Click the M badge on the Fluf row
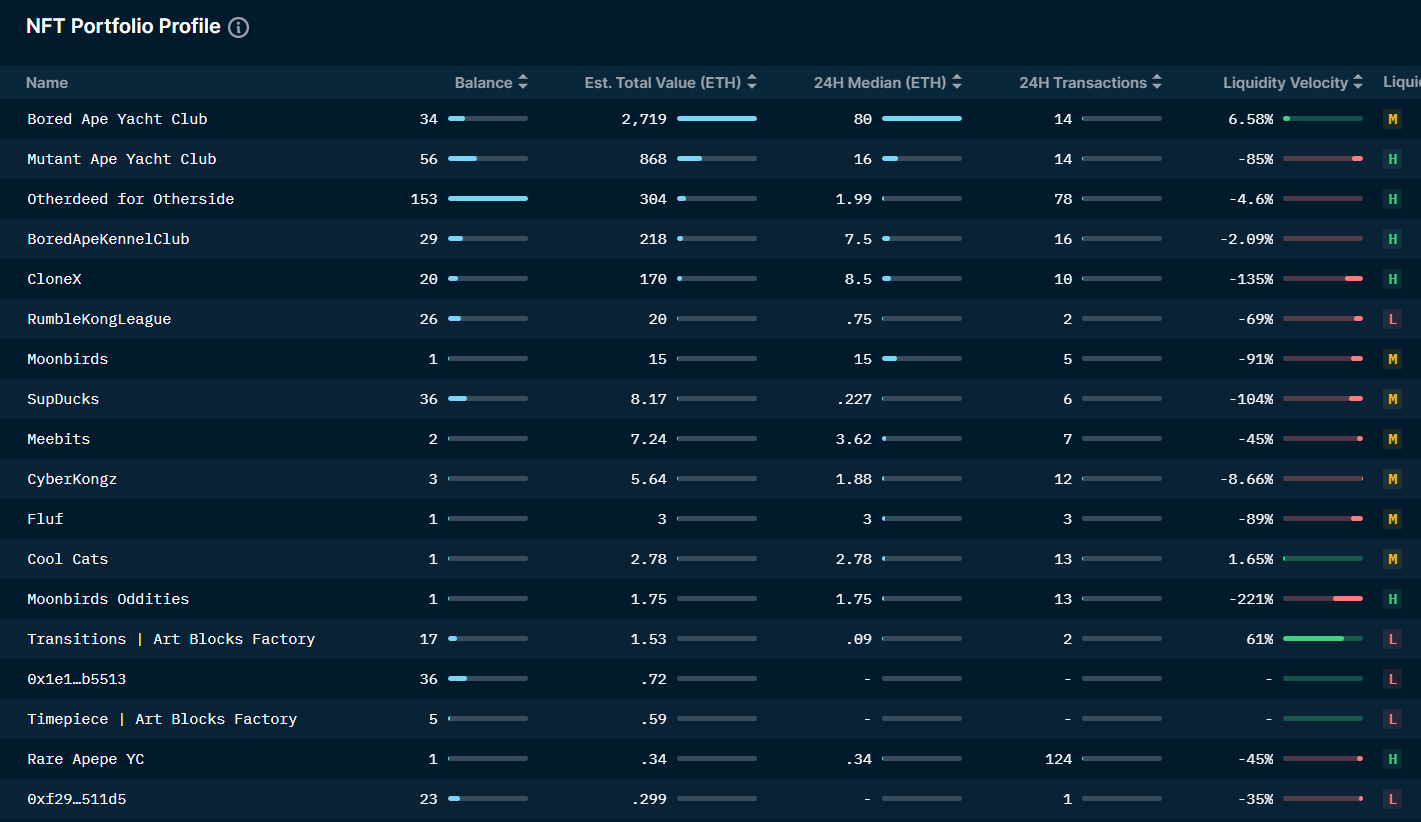Viewport: 1421px width, 822px height. [x=1392, y=519]
